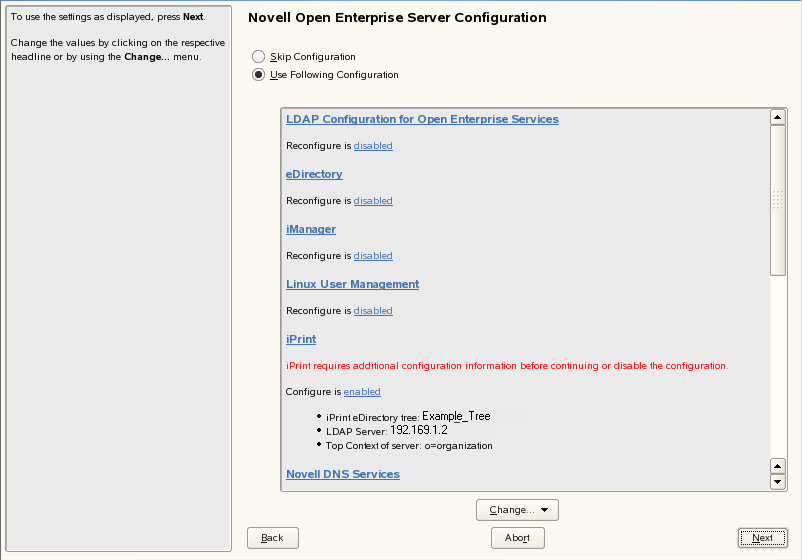Screen dimensions: 803x560
Task: Open the eDirectory configuration headline
Action: click(314, 174)
